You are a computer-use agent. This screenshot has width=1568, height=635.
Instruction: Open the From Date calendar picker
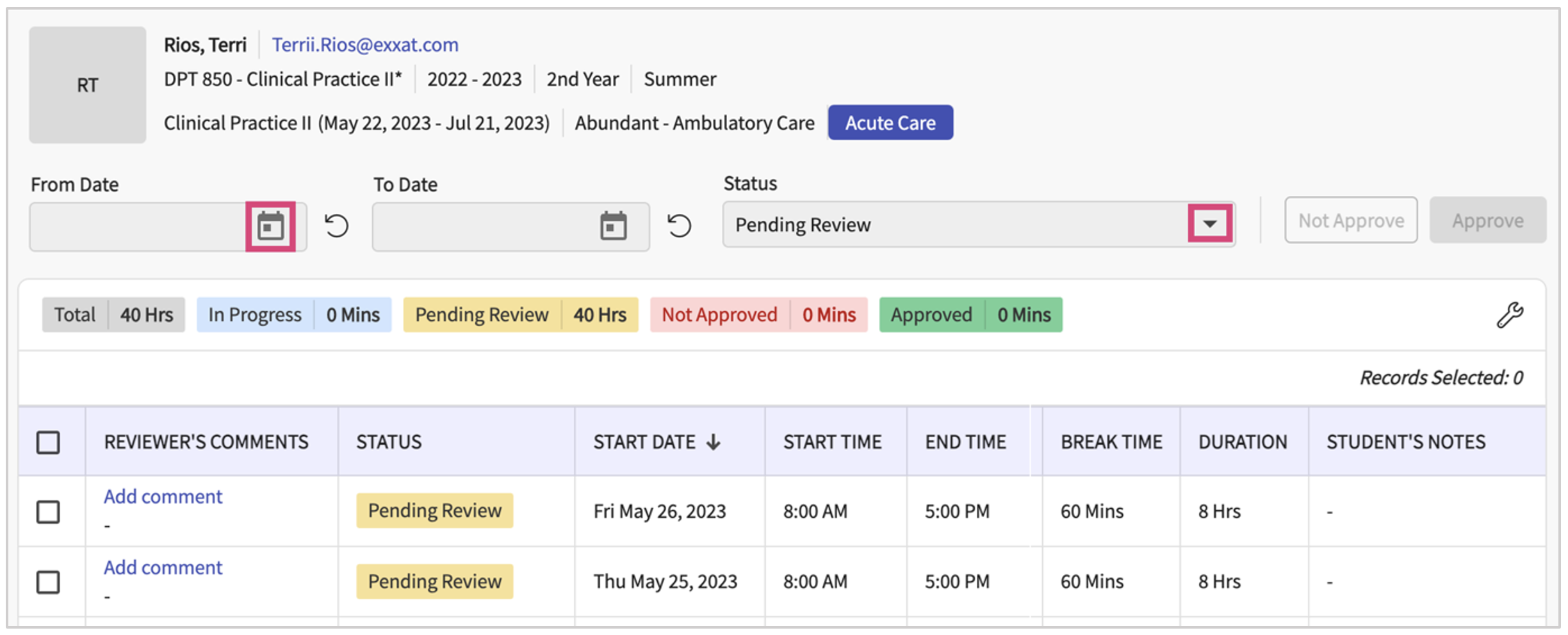pos(270,227)
